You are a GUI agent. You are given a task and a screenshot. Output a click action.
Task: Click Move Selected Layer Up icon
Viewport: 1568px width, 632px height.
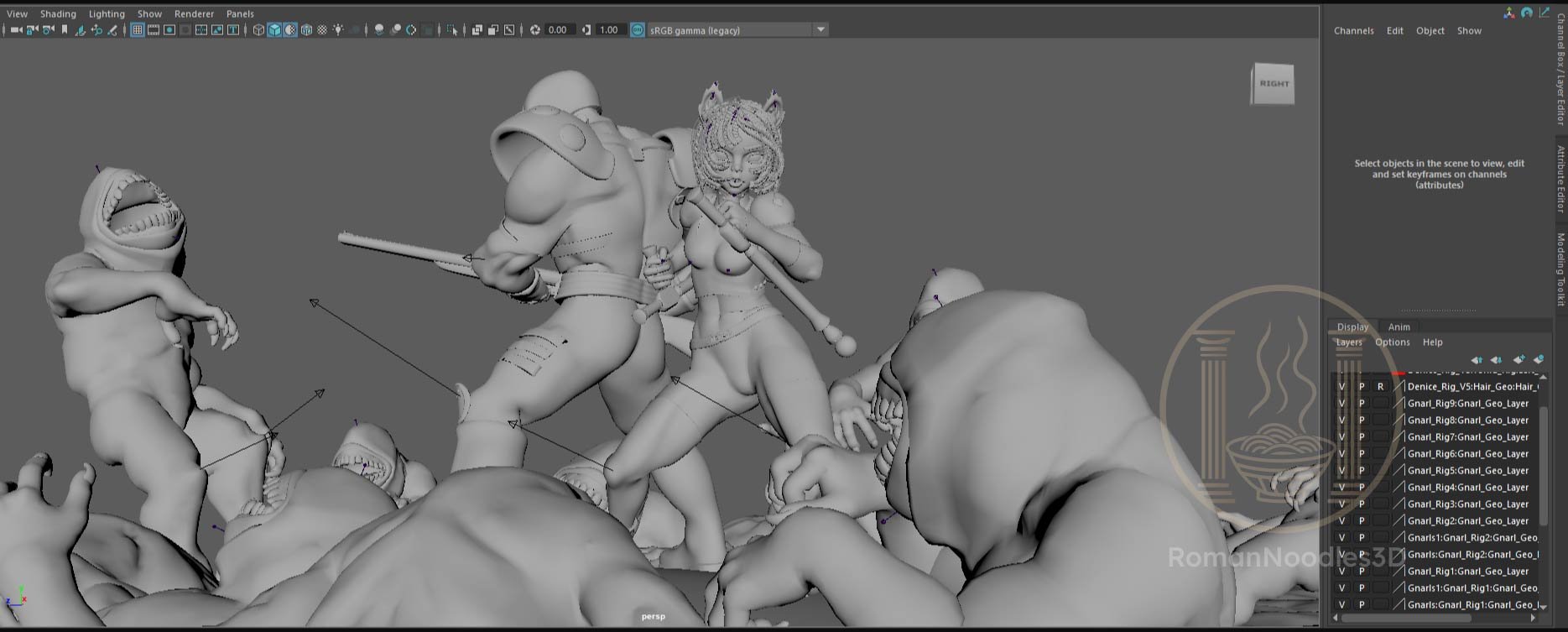(x=1476, y=359)
